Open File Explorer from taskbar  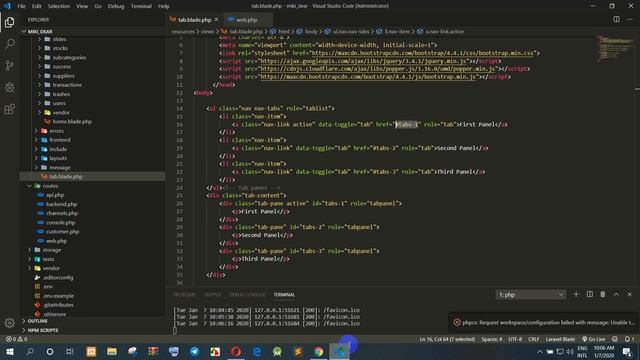click(x=111, y=351)
